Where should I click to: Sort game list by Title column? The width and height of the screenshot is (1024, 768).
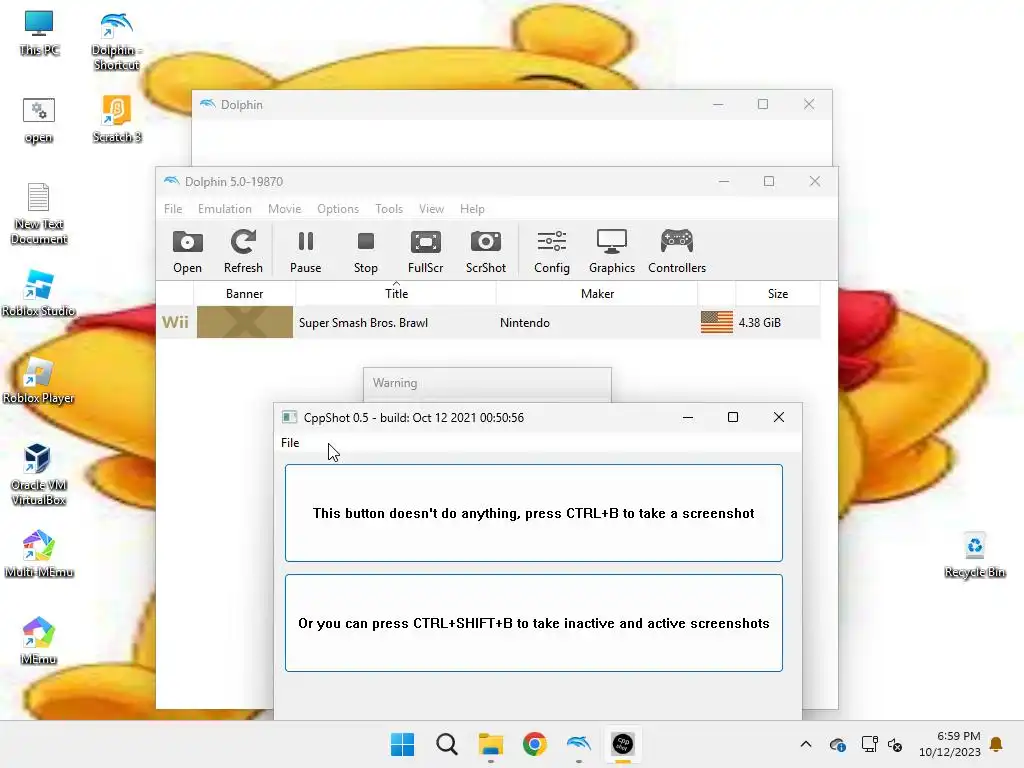(396, 294)
